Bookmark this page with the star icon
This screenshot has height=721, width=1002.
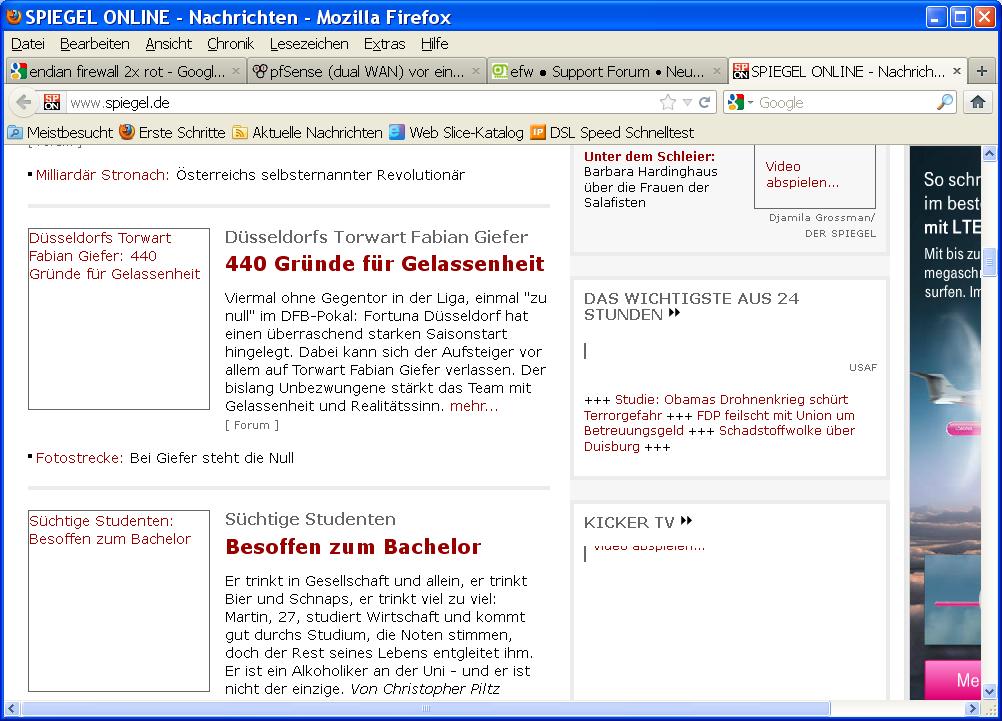pyautogui.click(x=667, y=102)
